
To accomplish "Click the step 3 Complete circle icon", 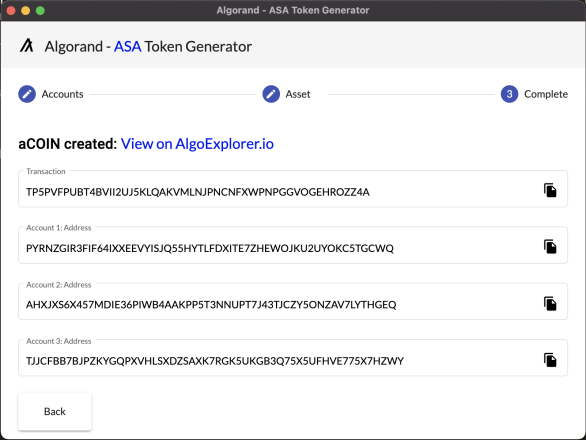I will pyautogui.click(x=509, y=94).
